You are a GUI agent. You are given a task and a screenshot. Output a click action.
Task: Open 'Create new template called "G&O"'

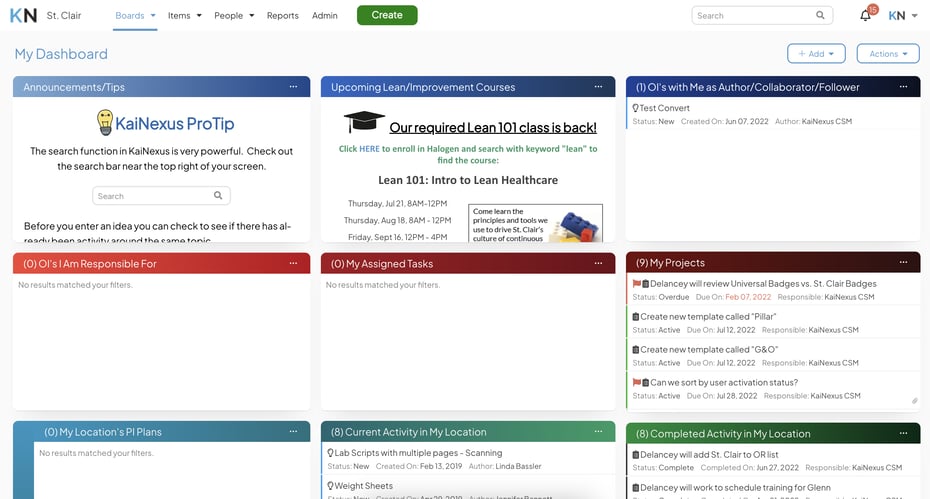(709, 349)
